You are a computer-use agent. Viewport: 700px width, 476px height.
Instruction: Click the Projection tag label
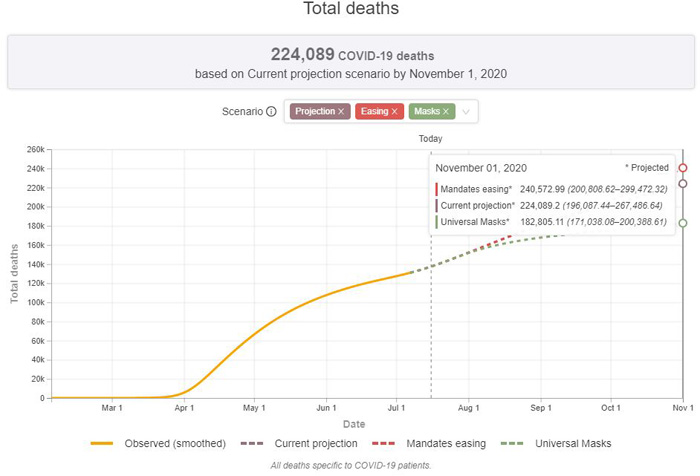point(314,112)
